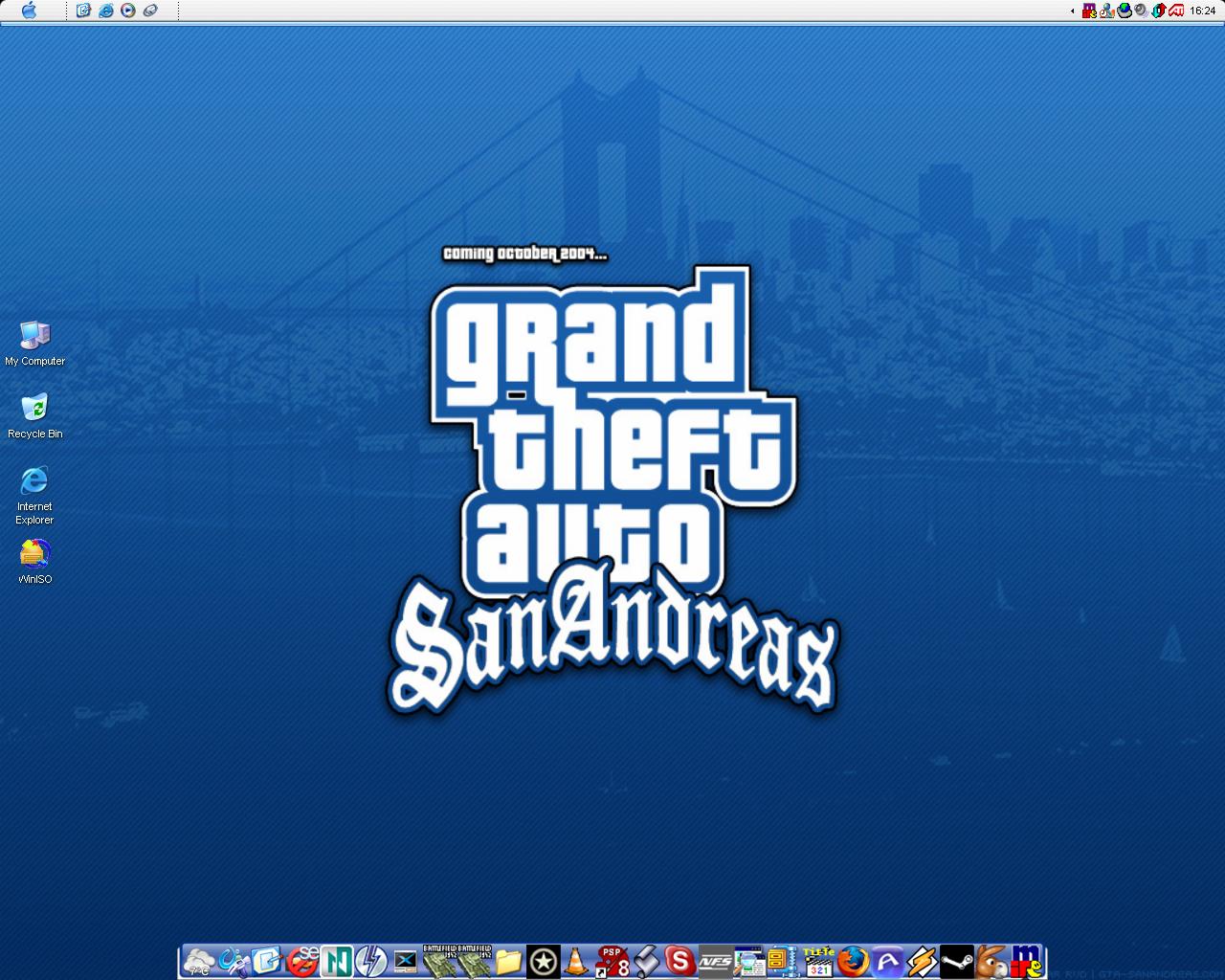Launch the blue A application dock icon
This screenshot has width=1225, height=980.
pyautogui.click(x=887, y=961)
